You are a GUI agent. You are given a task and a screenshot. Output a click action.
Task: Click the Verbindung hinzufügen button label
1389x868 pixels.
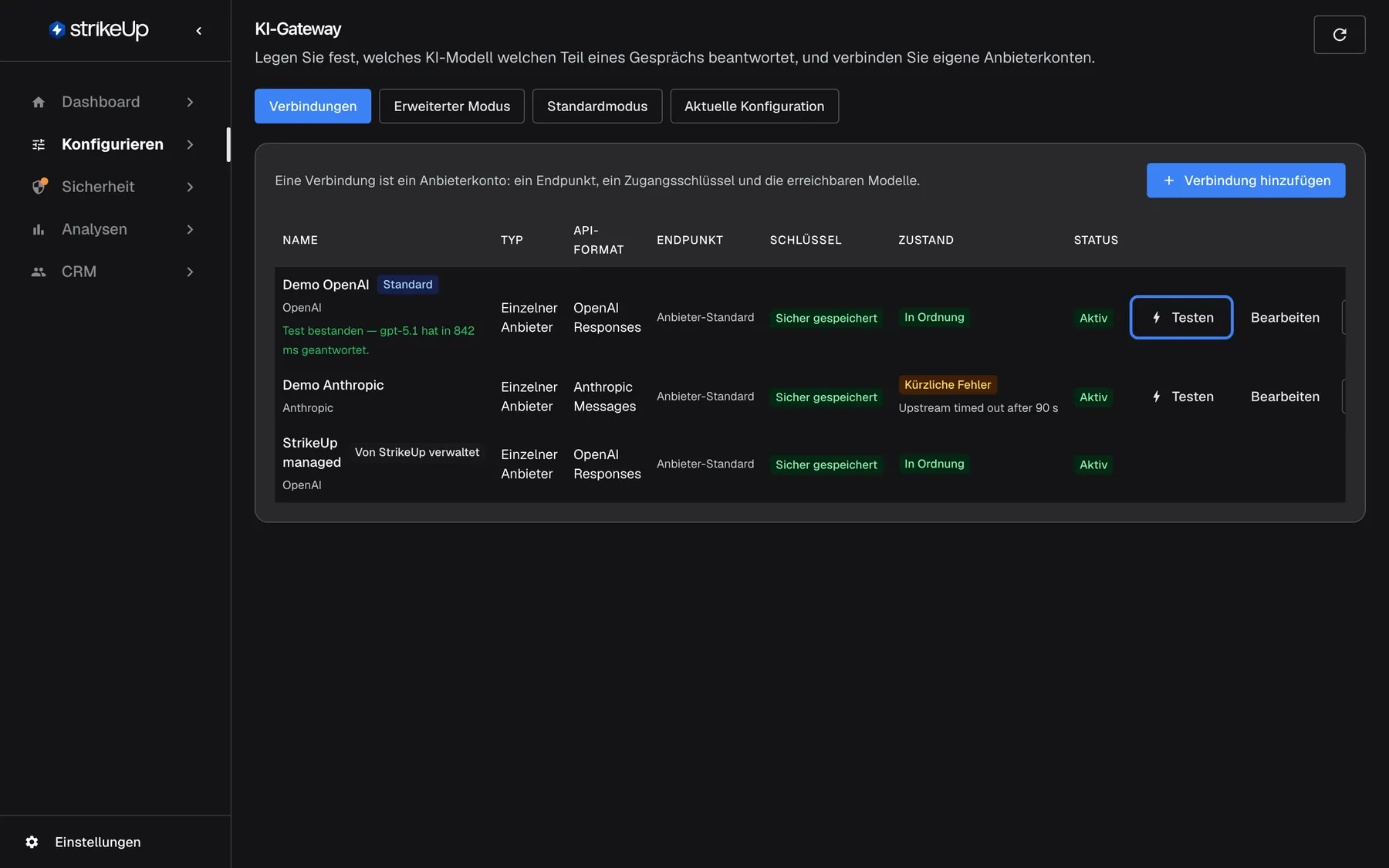click(x=1257, y=181)
